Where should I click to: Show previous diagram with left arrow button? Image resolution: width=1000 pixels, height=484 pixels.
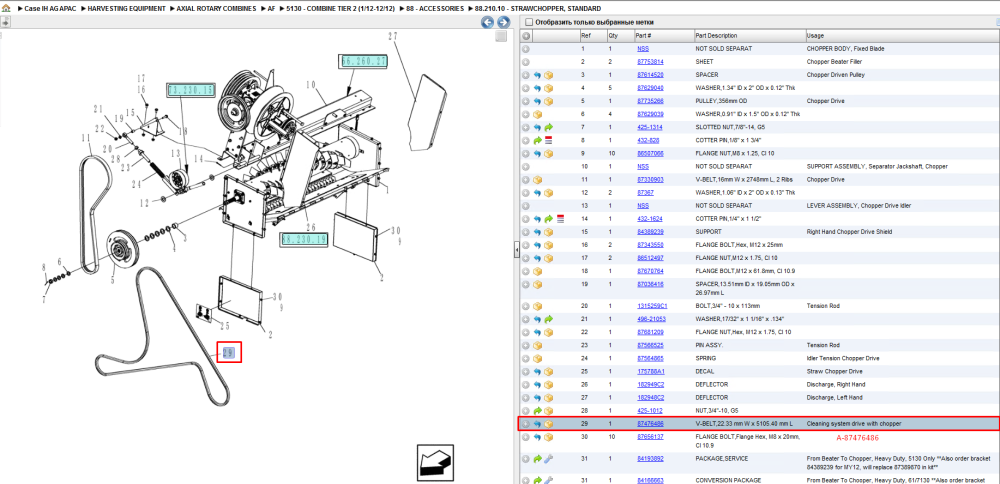click(x=487, y=22)
